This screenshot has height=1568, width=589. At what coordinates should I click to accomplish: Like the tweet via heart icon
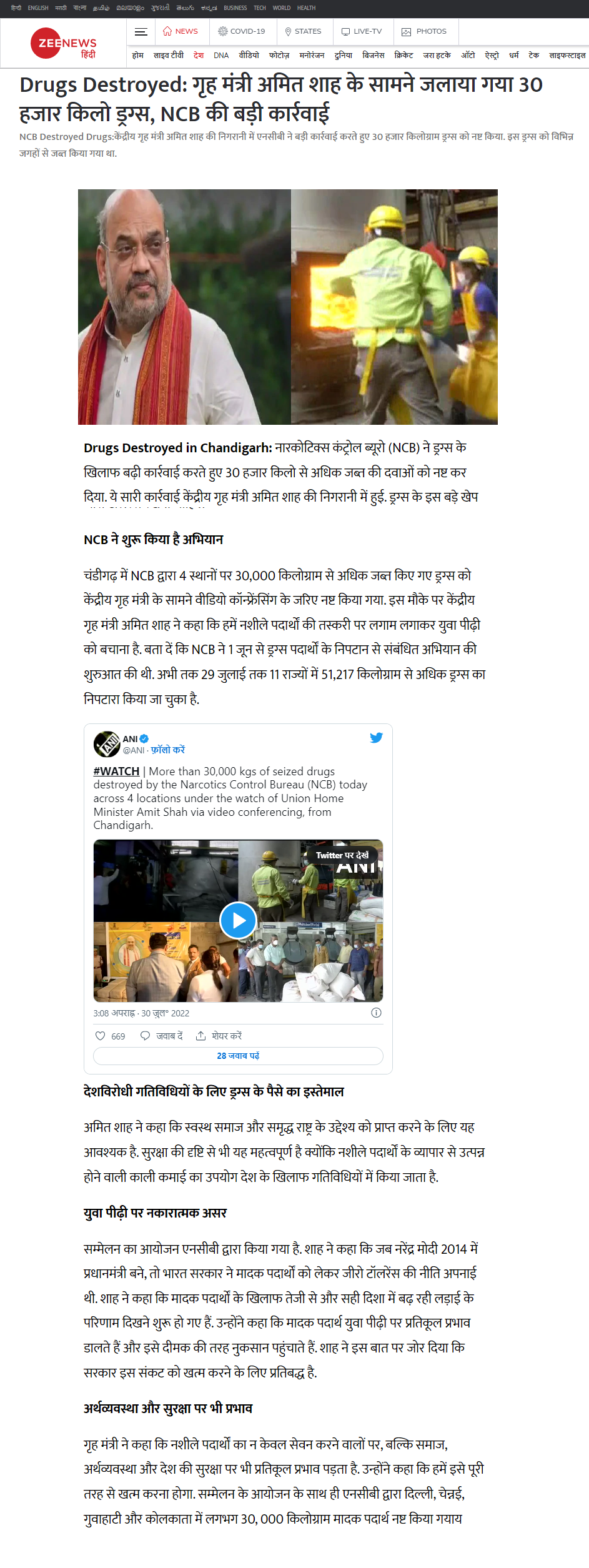click(100, 1036)
